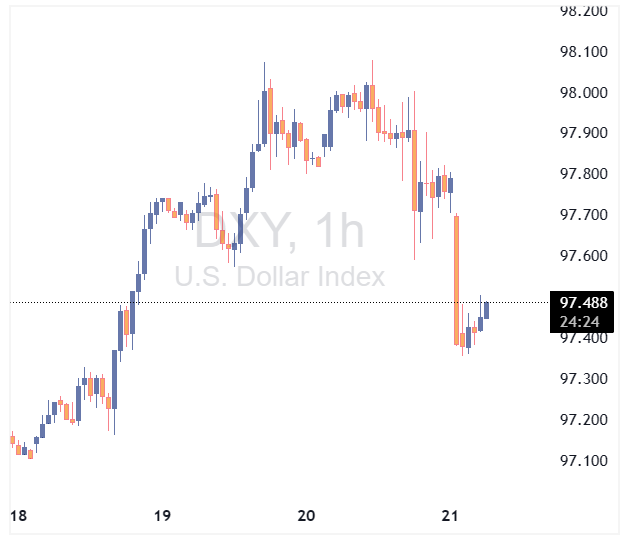Click the 97.800 price axis label
The width and height of the screenshot is (629, 552).
(584, 174)
